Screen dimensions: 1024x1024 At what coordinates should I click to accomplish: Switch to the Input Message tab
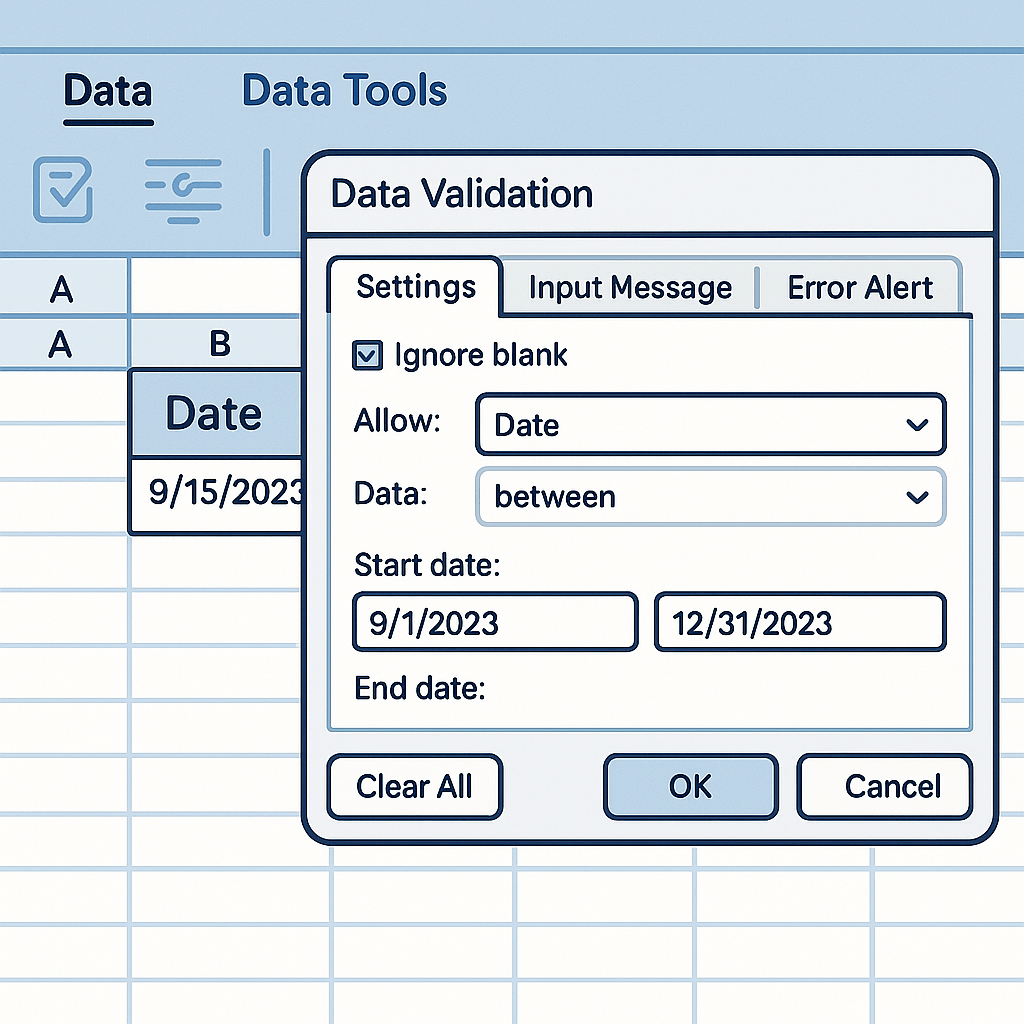click(x=629, y=289)
